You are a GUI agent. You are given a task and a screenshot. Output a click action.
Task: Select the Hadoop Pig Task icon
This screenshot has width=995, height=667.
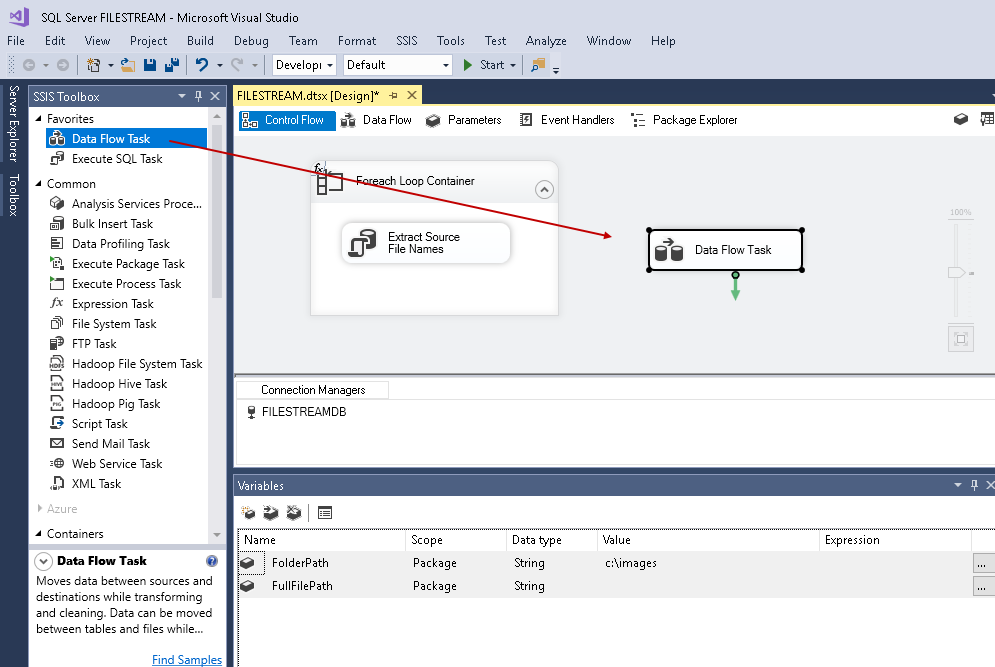57,403
